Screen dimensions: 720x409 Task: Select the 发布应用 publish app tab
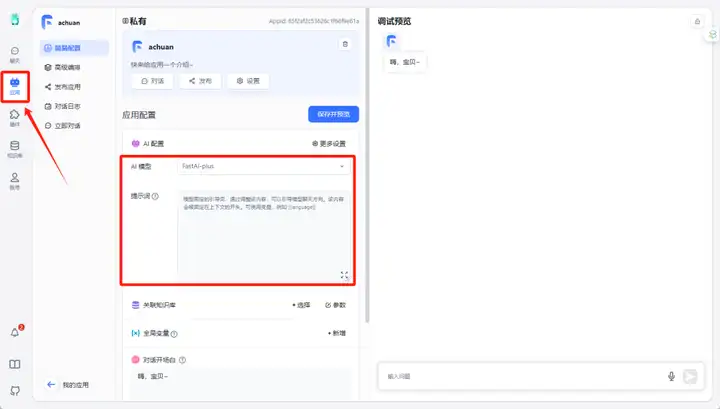[x=74, y=87]
